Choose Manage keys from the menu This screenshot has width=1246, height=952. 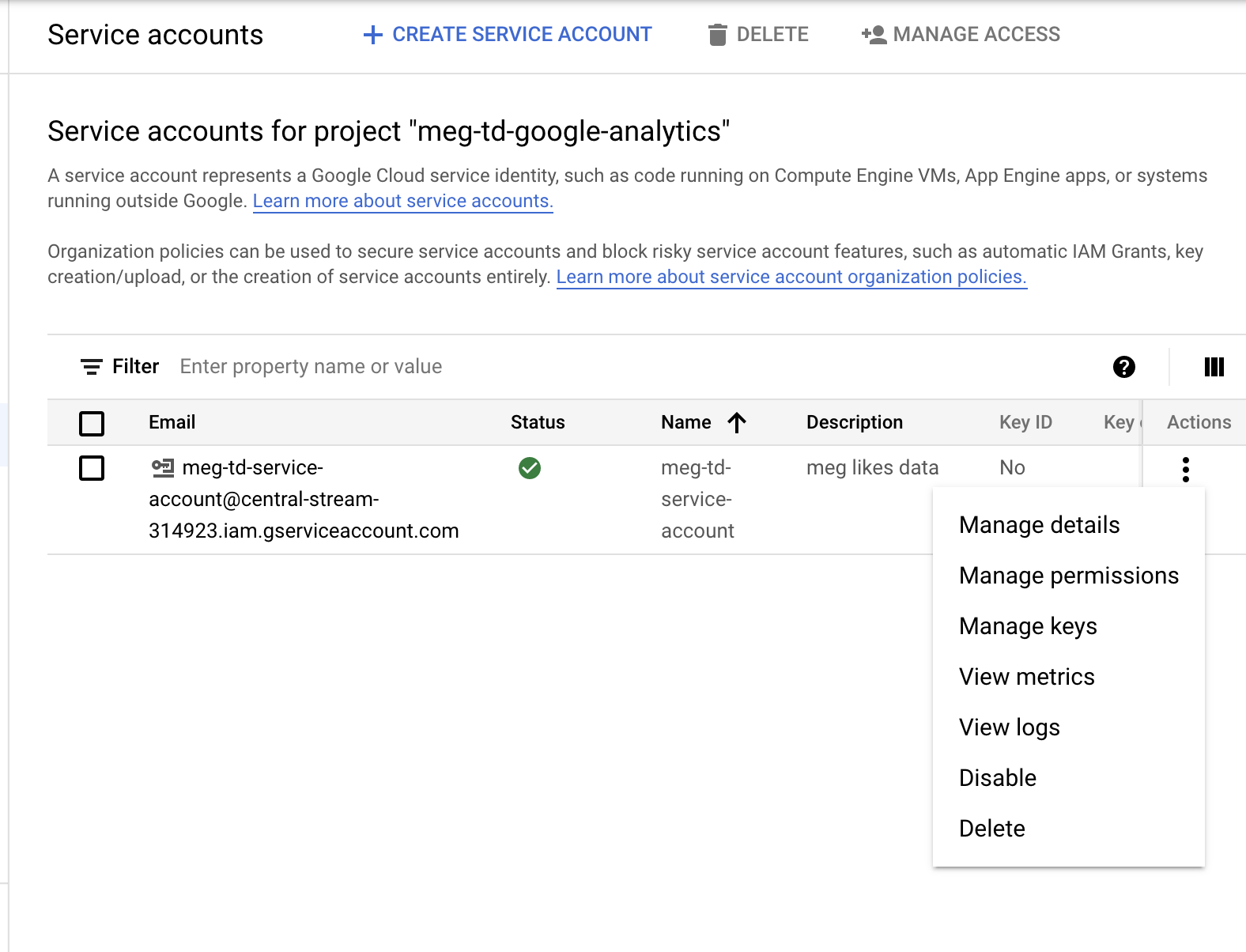tap(1028, 626)
